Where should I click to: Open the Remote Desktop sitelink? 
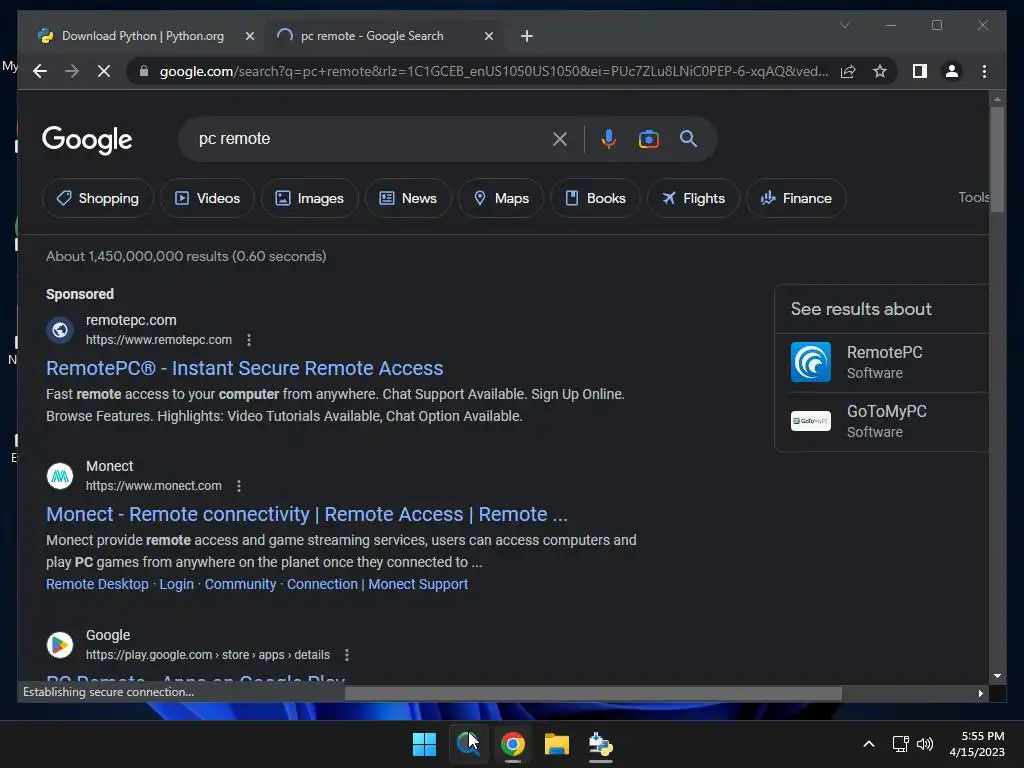pos(97,584)
